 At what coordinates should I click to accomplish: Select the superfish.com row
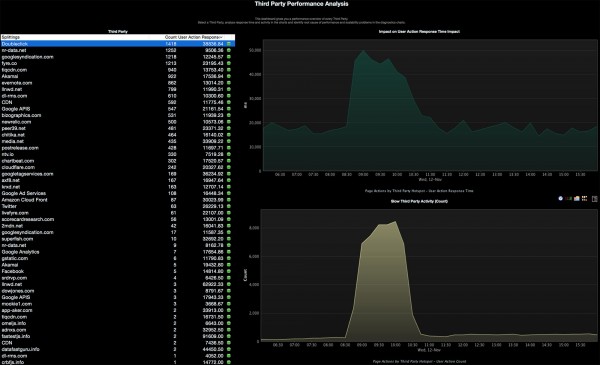click(x=117, y=239)
